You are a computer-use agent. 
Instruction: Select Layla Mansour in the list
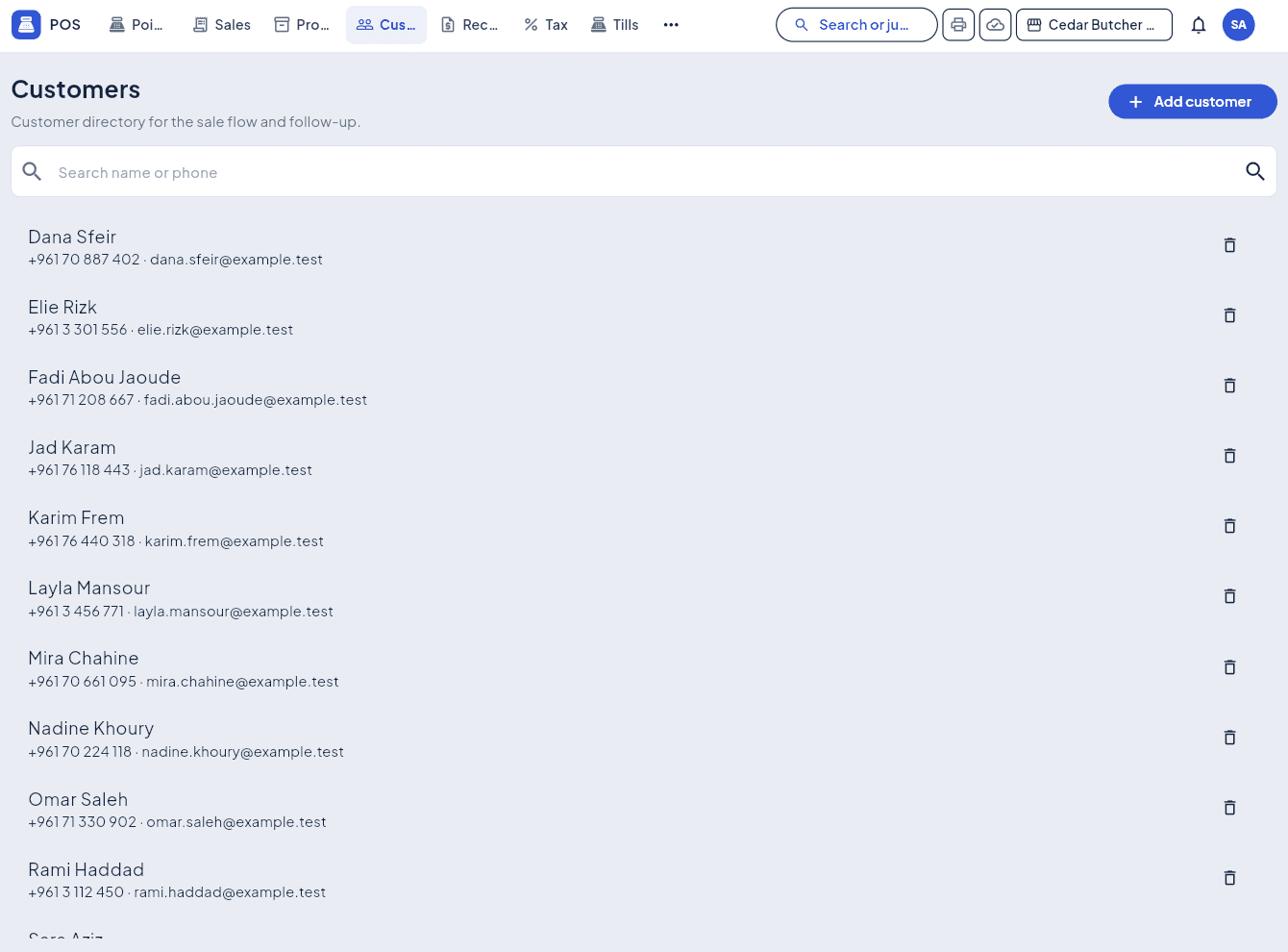(x=644, y=598)
